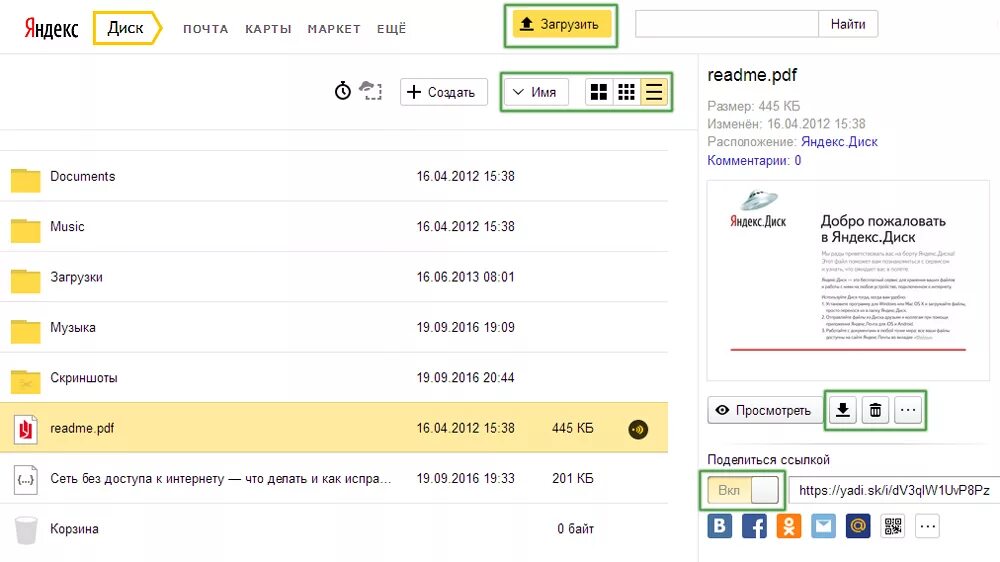Open Маркет in the header
Viewport: 1000px width, 562px height.
pos(334,29)
